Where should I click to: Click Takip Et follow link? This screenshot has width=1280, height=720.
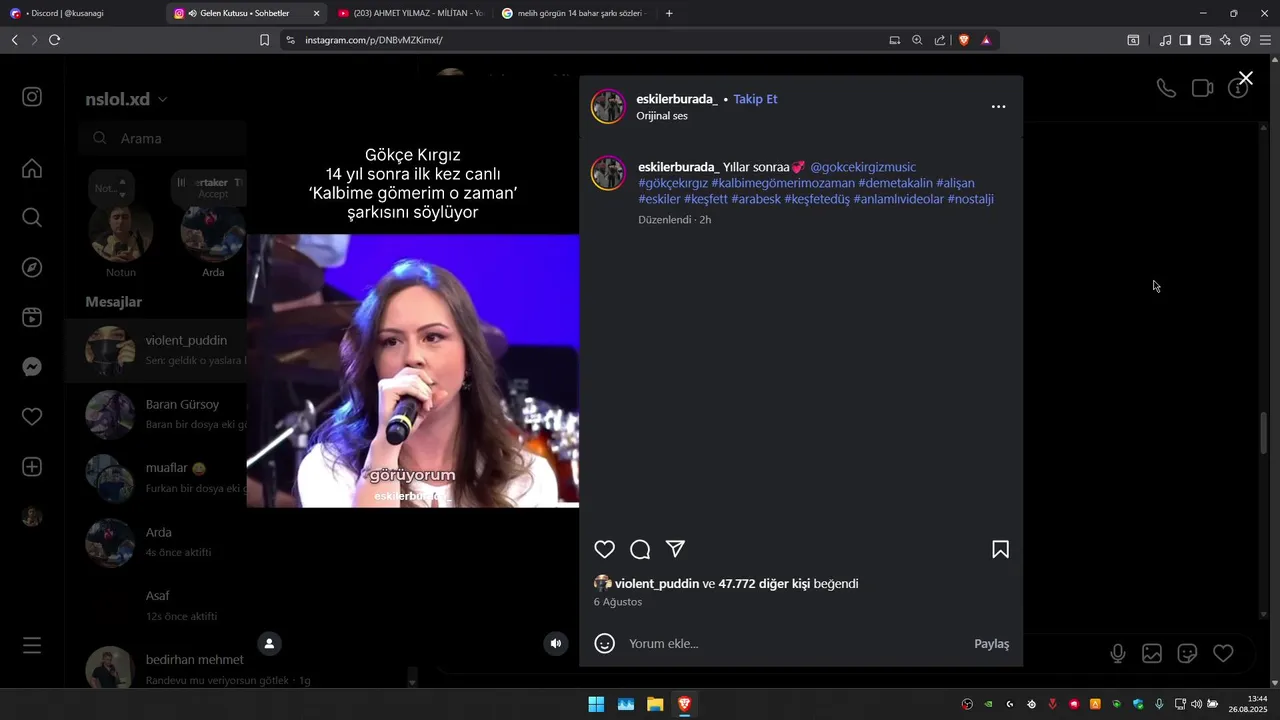click(755, 99)
